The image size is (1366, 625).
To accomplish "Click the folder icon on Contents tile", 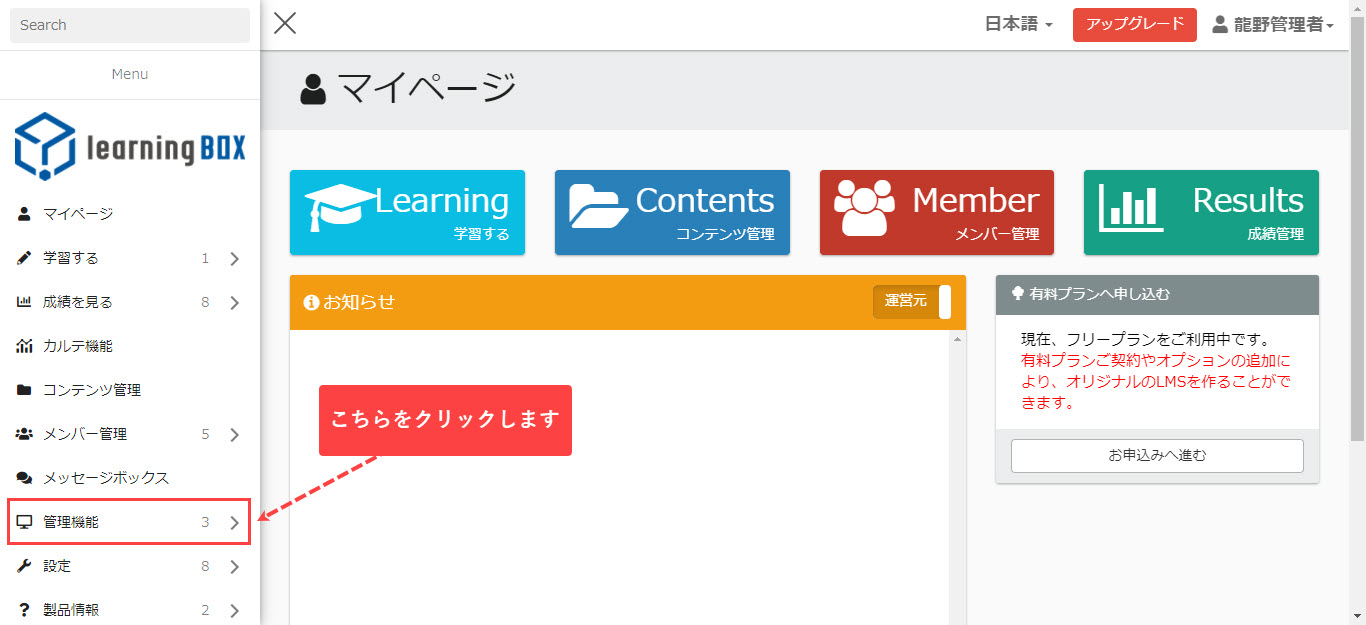I will point(599,205).
